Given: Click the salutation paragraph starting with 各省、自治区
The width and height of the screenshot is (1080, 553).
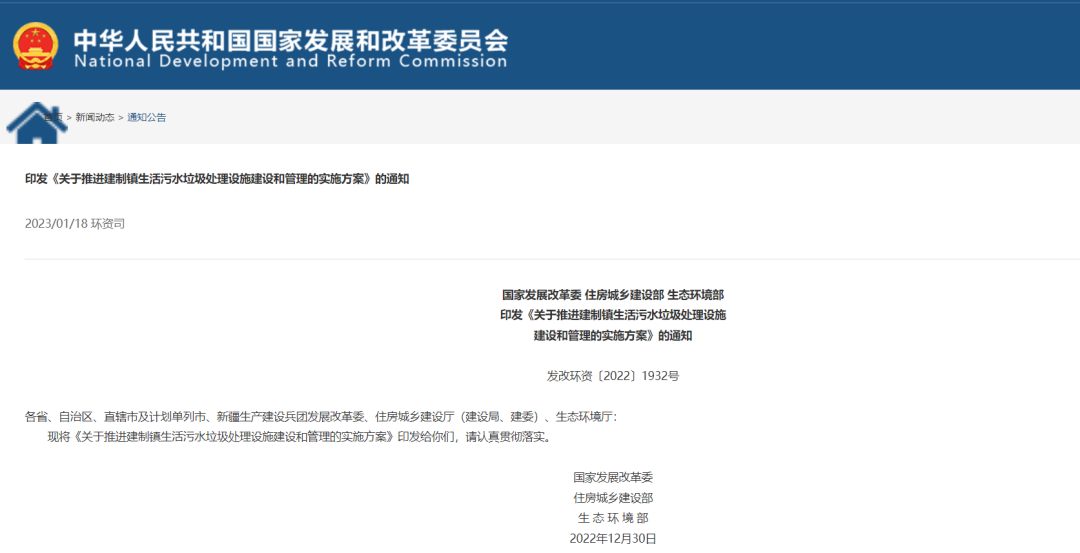Looking at the screenshot, I should [321, 416].
